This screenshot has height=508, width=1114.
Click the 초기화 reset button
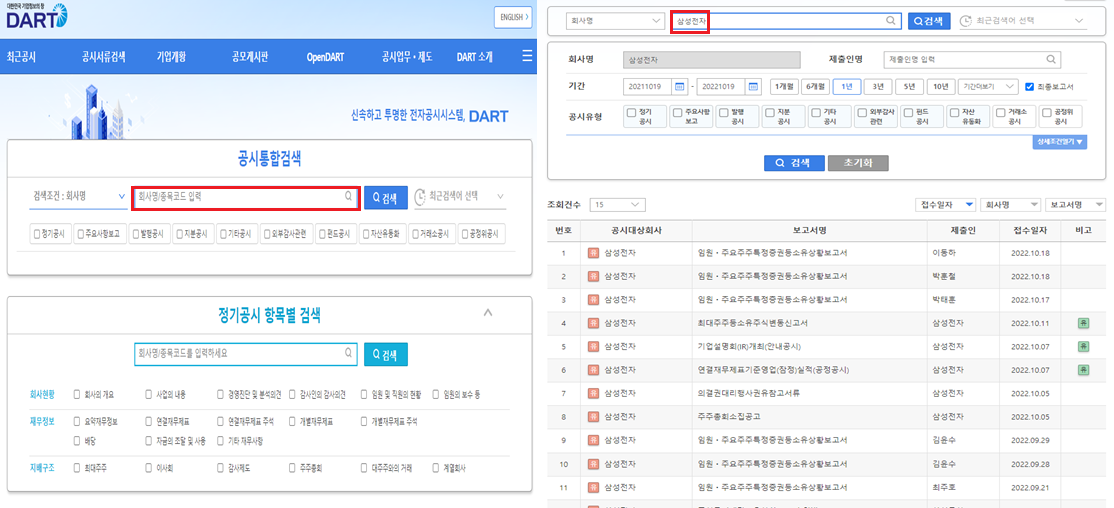(858, 163)
